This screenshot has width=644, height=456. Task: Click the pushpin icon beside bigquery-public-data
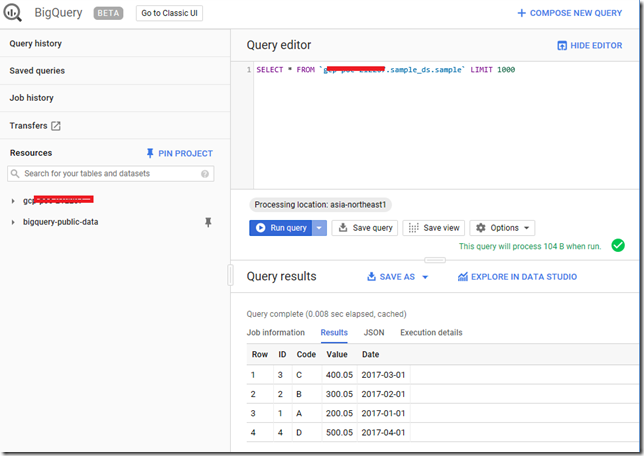click(208, 222)
